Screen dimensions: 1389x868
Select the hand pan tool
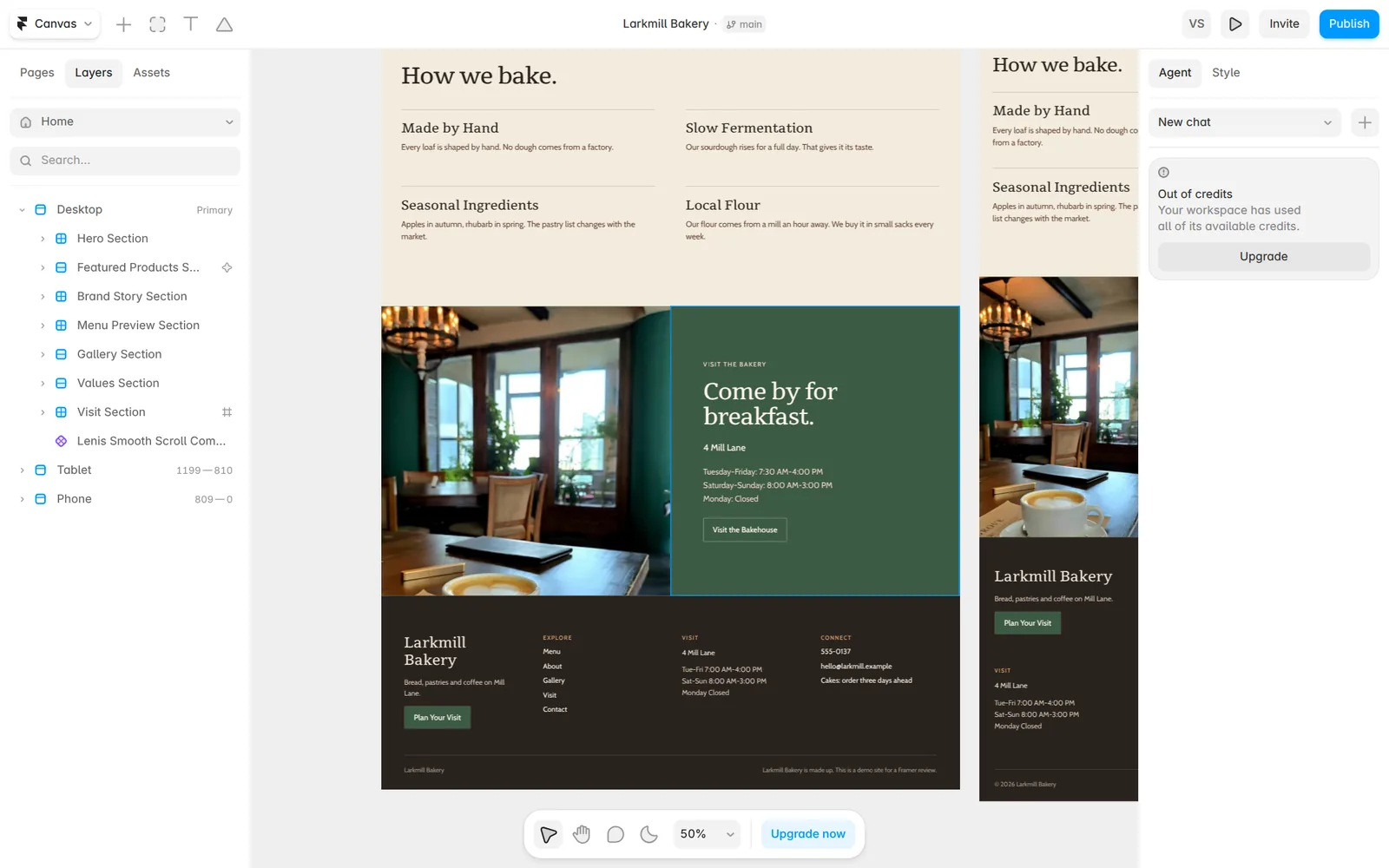click(582, 835)
